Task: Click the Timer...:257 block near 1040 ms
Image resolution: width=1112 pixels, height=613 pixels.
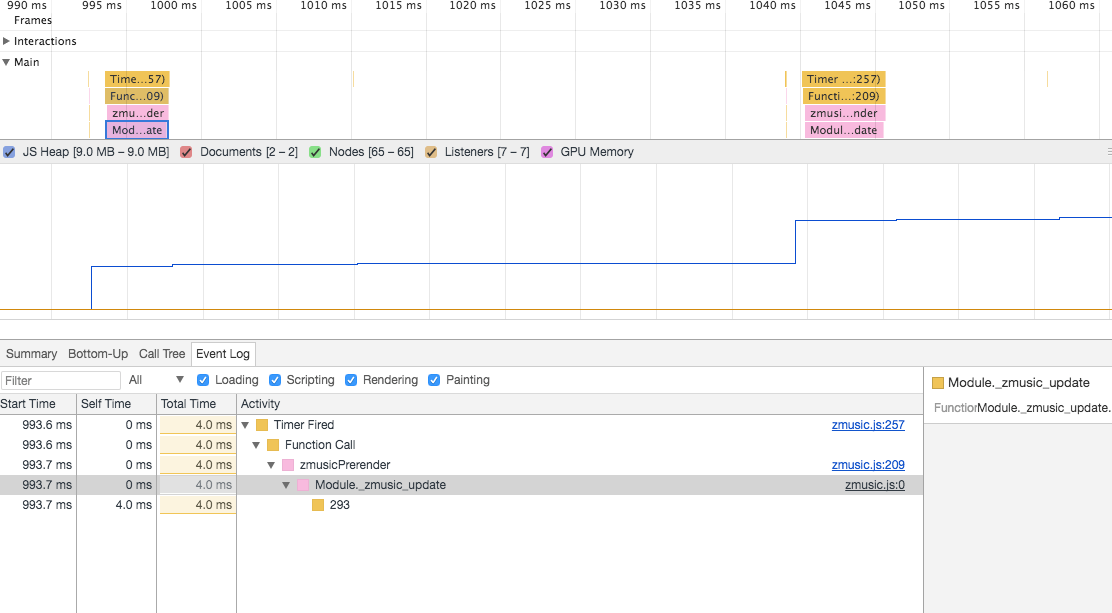Action: tap(841, 78)
